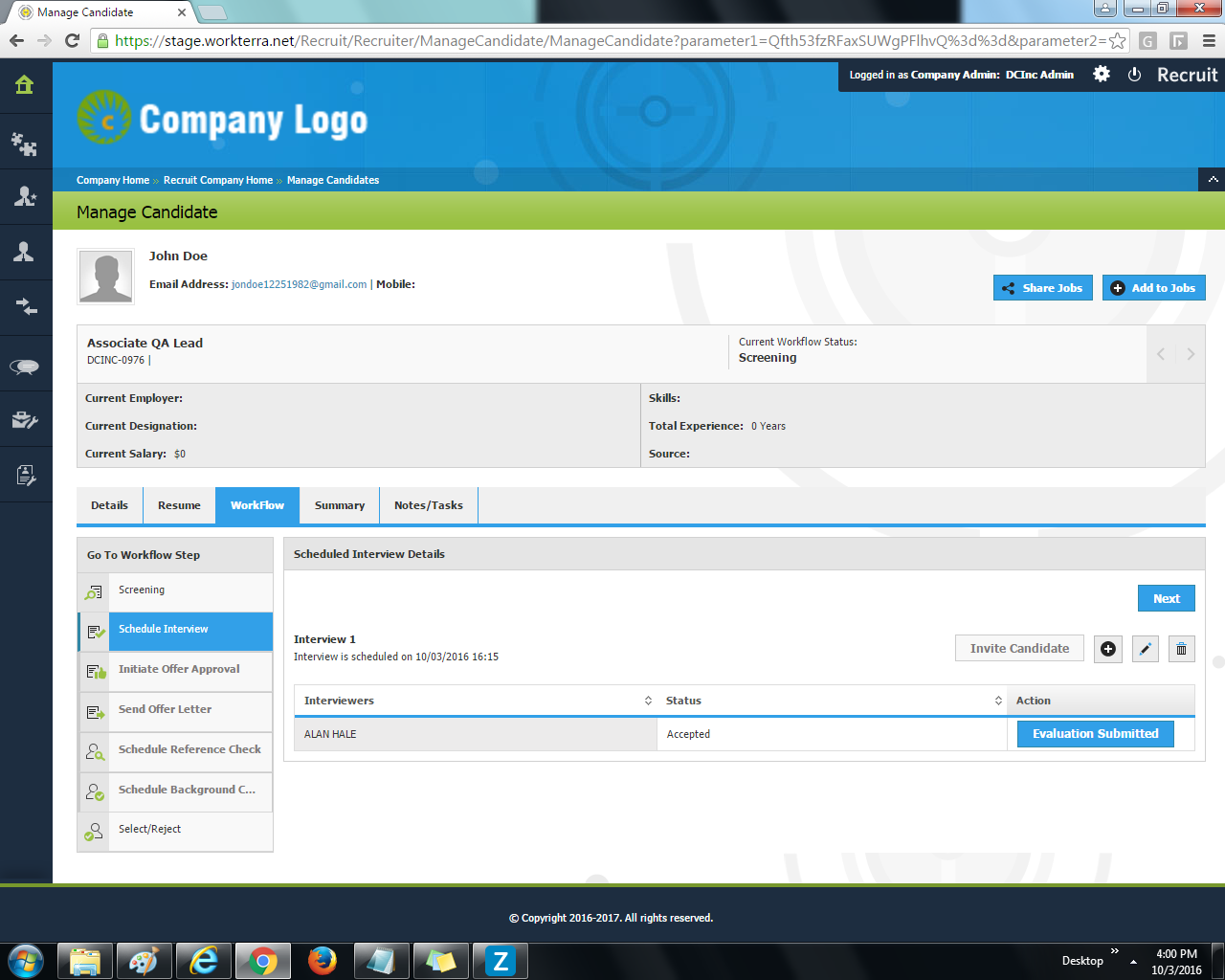Viewport: 1225px width, 980px height.
Task: Click the chat bubble sidebar icon
Action: [x=25, y=367]
